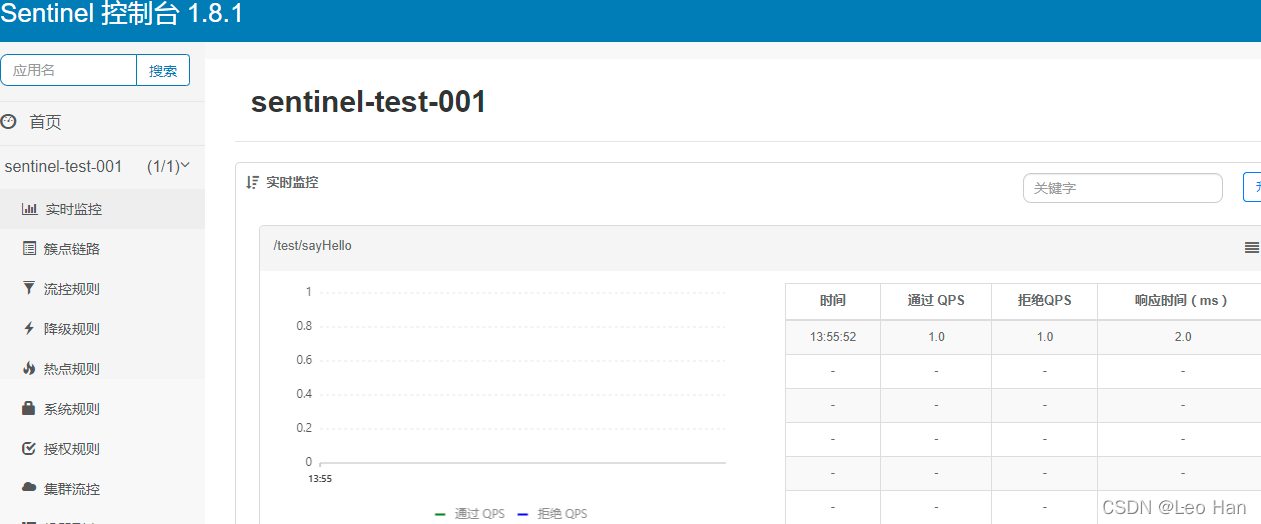Image resolution: width=1261 pixels, height=524 pixels.
Task: Click the real-time monitoring bar chart icon
Action: tap(29, 209)
